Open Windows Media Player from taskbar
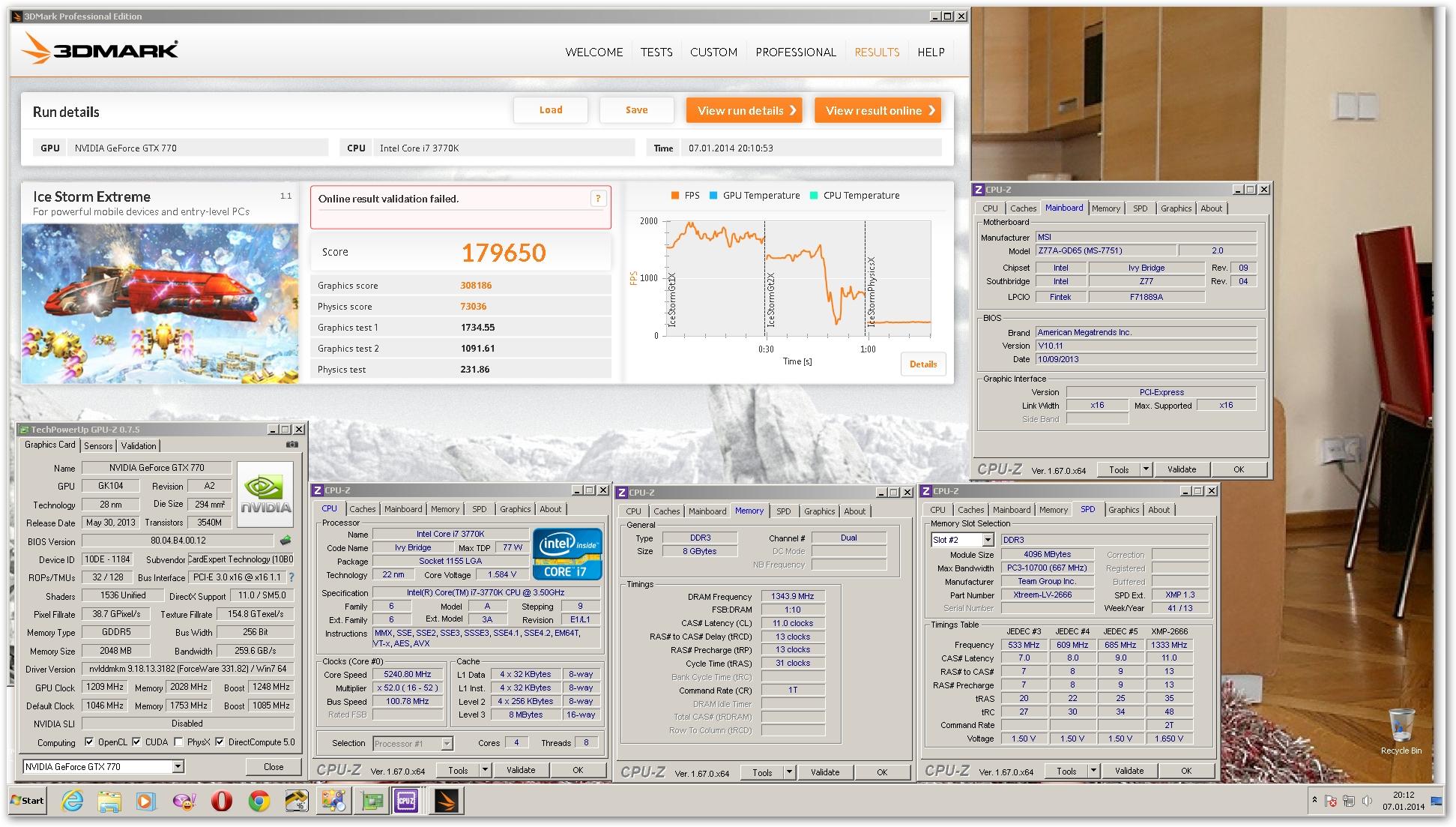The height and width of the screenshot is (827, 1456). [146, 802]
